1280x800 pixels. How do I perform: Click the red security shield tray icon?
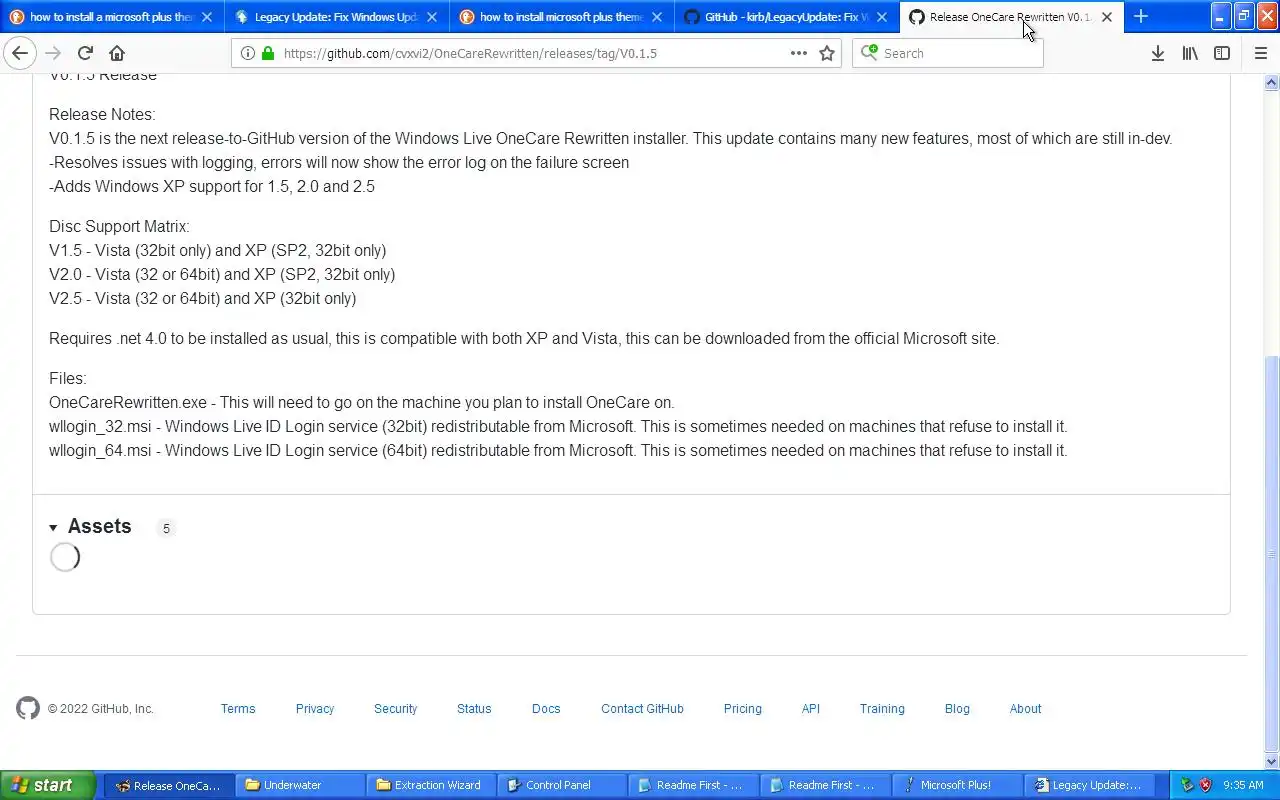[1205, 785]
